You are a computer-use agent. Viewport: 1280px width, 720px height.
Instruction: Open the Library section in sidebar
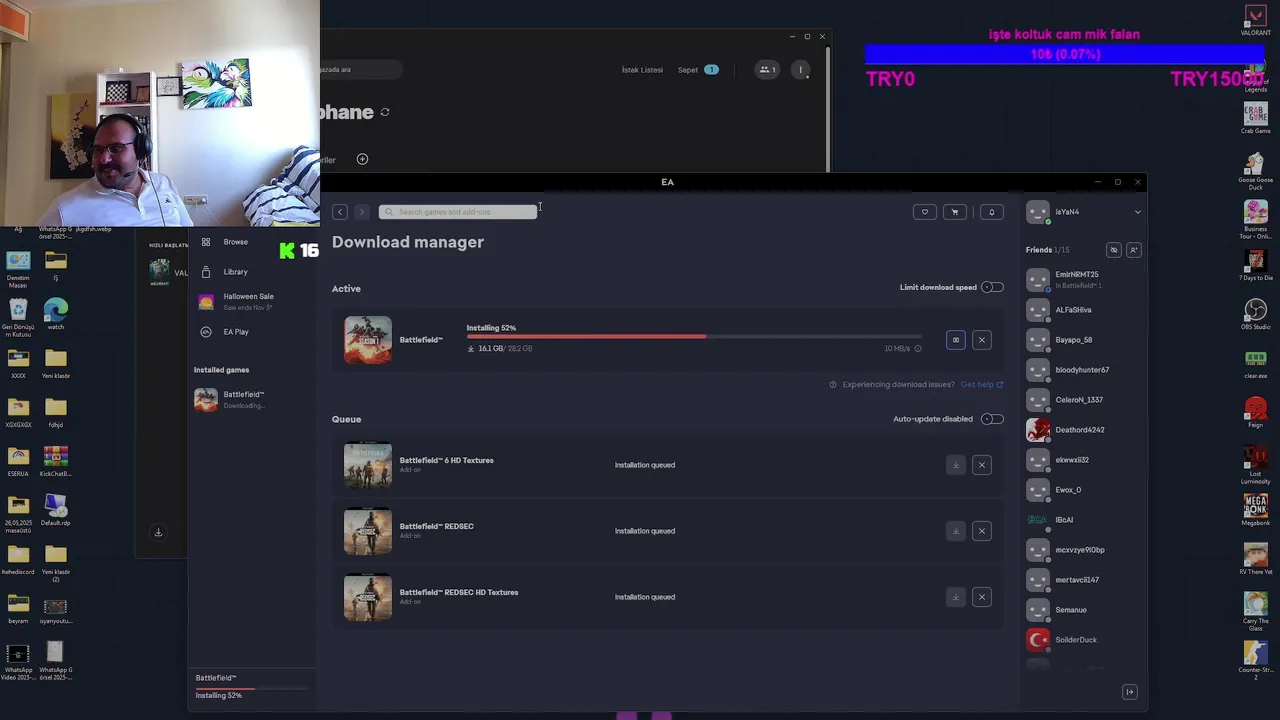pyautogui.click(x=236, y=272)
